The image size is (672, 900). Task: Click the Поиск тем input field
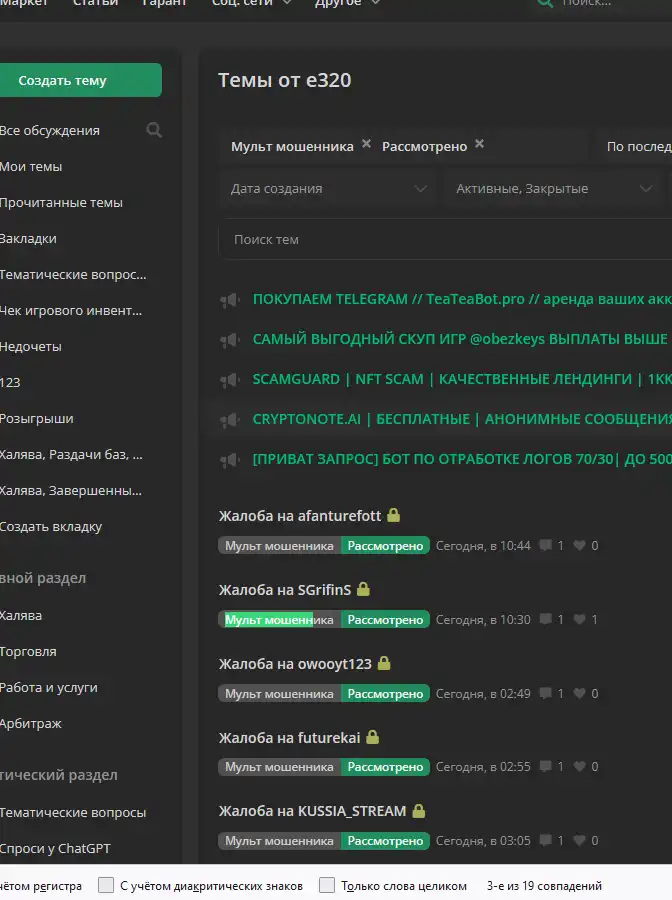445,239
